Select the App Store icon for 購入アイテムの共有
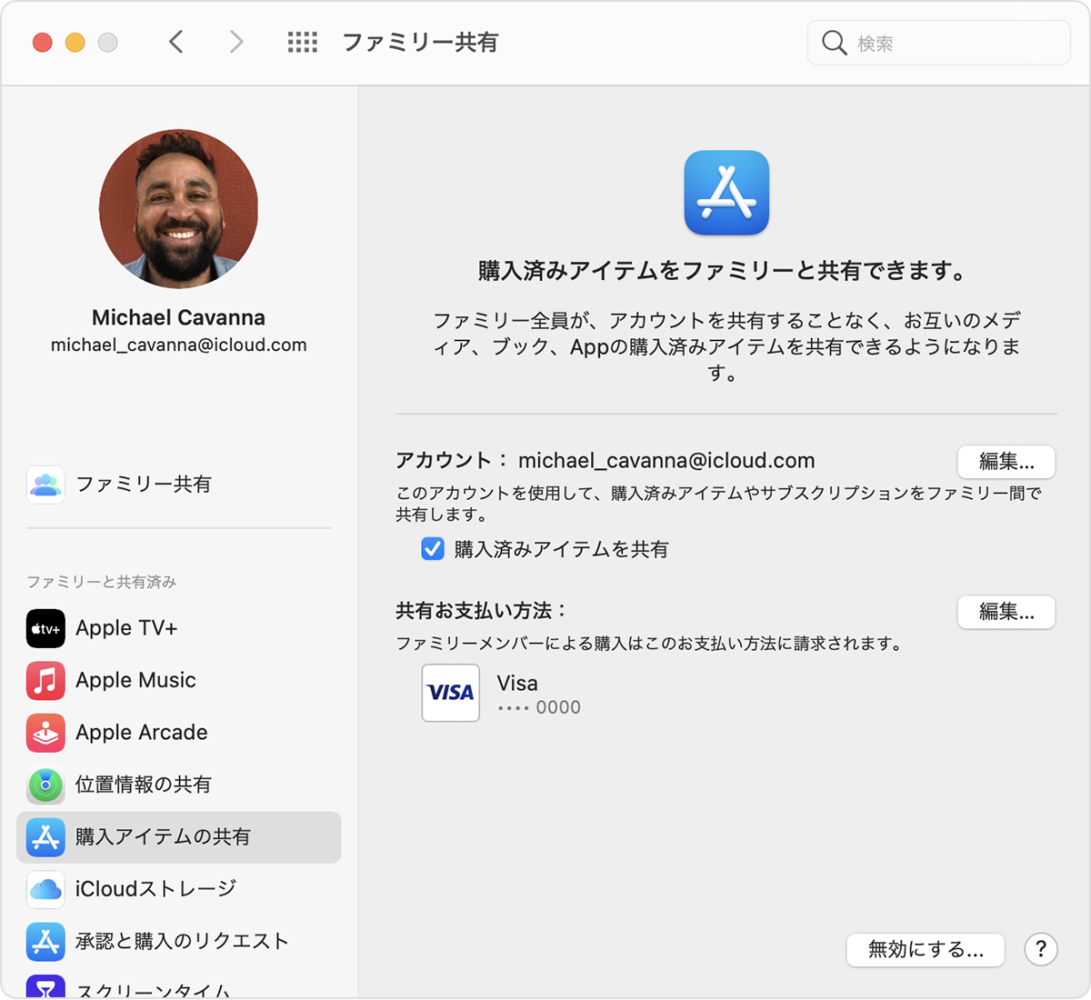Screen dimensions: 1091x1000 [x=45, y=837]
